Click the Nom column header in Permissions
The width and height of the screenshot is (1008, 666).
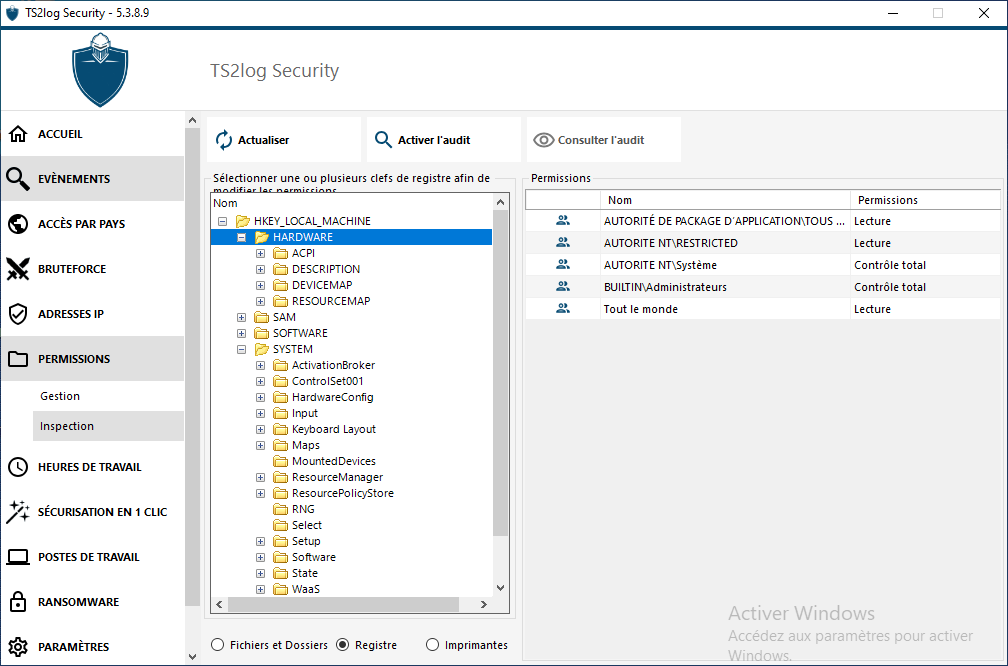725,200
